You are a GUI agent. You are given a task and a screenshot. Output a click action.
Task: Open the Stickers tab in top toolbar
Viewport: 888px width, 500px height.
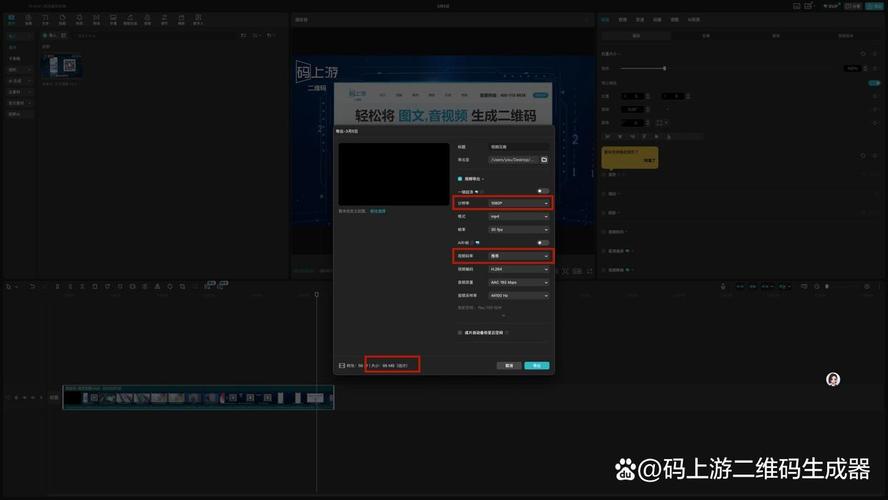point(62,20)
